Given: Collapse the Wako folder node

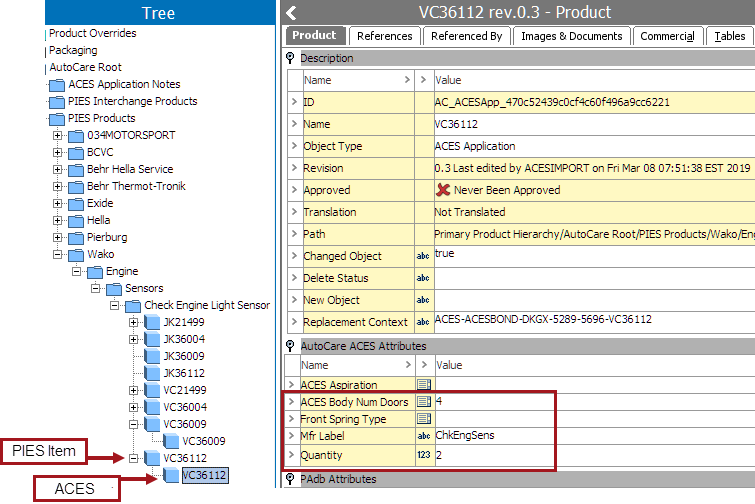Looking at the screenshot, I should [58, 254].
